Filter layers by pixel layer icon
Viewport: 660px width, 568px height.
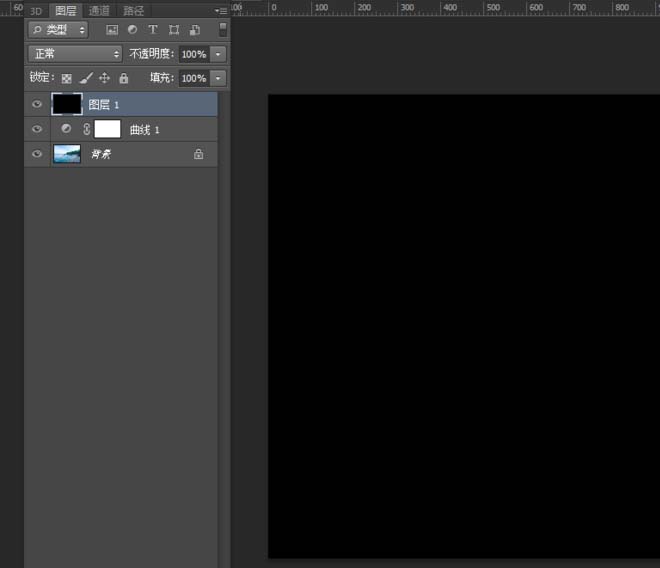[112, 30]
